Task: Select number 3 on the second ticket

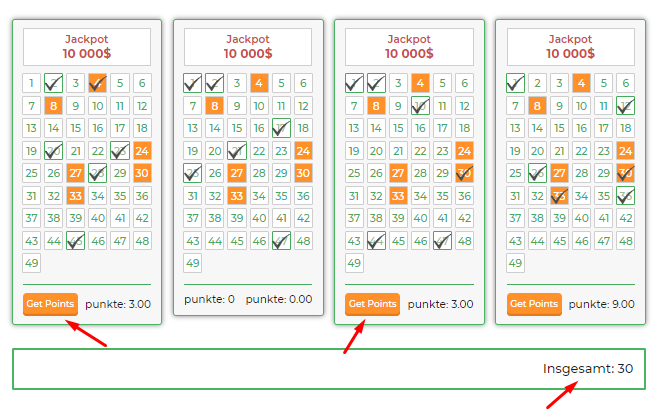Action: [x=237, y=83]
